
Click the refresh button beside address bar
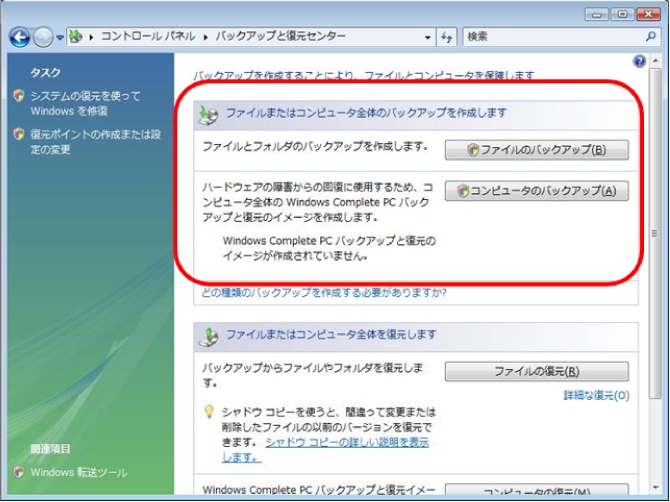[x=446, y=37]
